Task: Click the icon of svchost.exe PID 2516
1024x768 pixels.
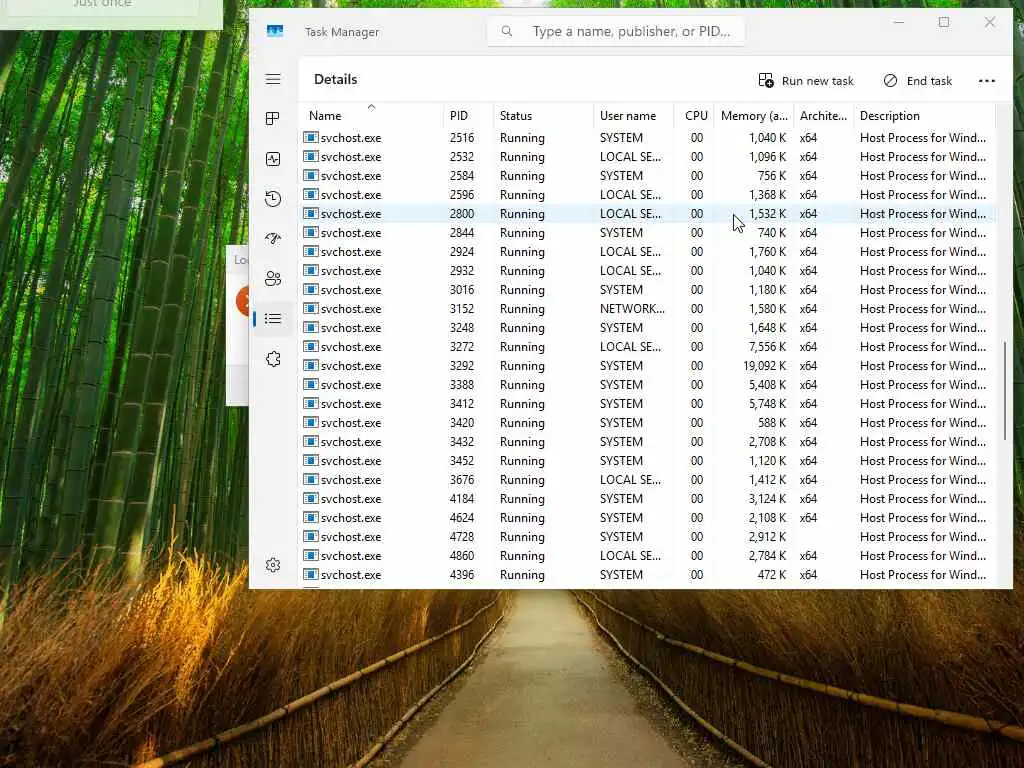Action: point(311,137)
